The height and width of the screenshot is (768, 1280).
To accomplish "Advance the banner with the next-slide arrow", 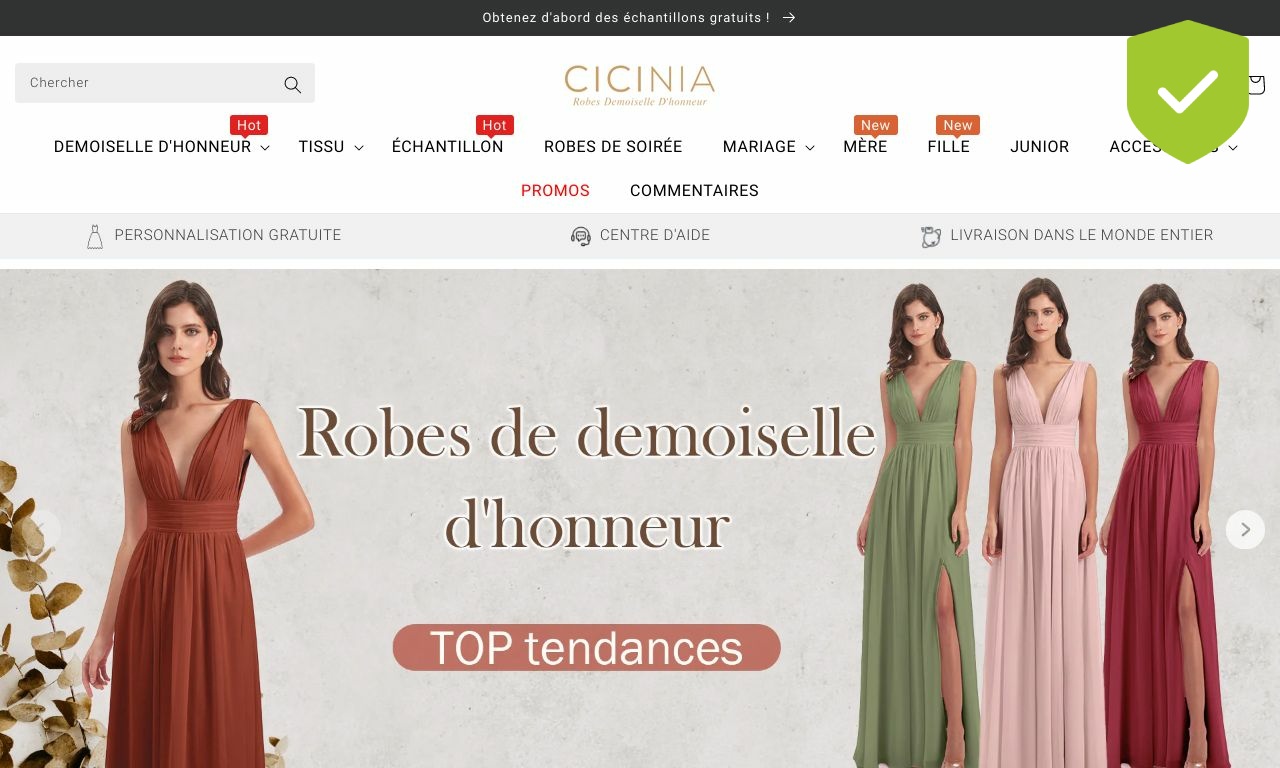I will (x=1245, y=530).
